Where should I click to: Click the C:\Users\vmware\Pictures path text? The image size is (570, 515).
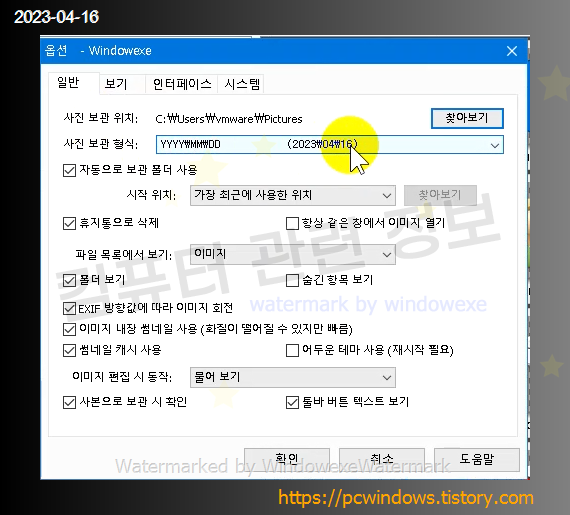pyautogui.click(x=229, y=119)
